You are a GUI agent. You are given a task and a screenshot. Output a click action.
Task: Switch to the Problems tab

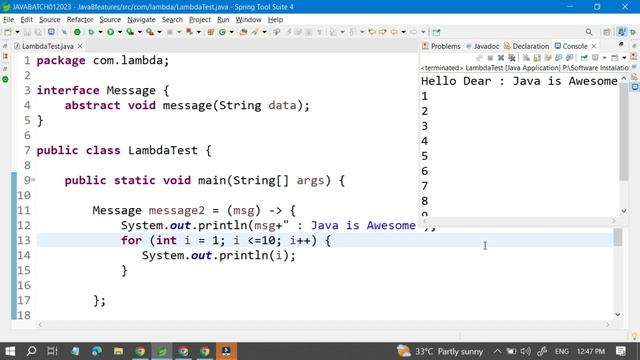point(441,46)
